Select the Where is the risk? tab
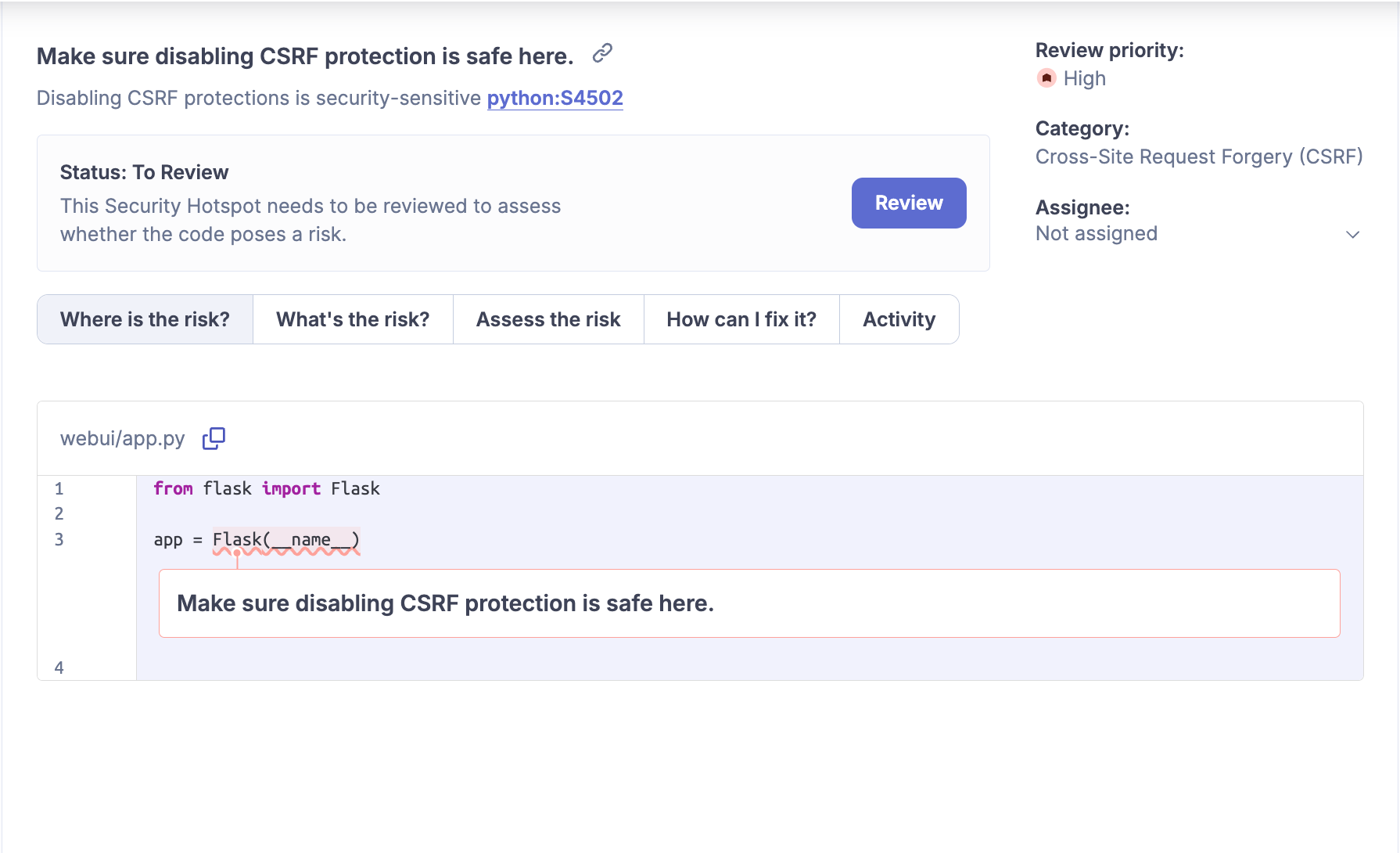 click(x=145, y=319)
